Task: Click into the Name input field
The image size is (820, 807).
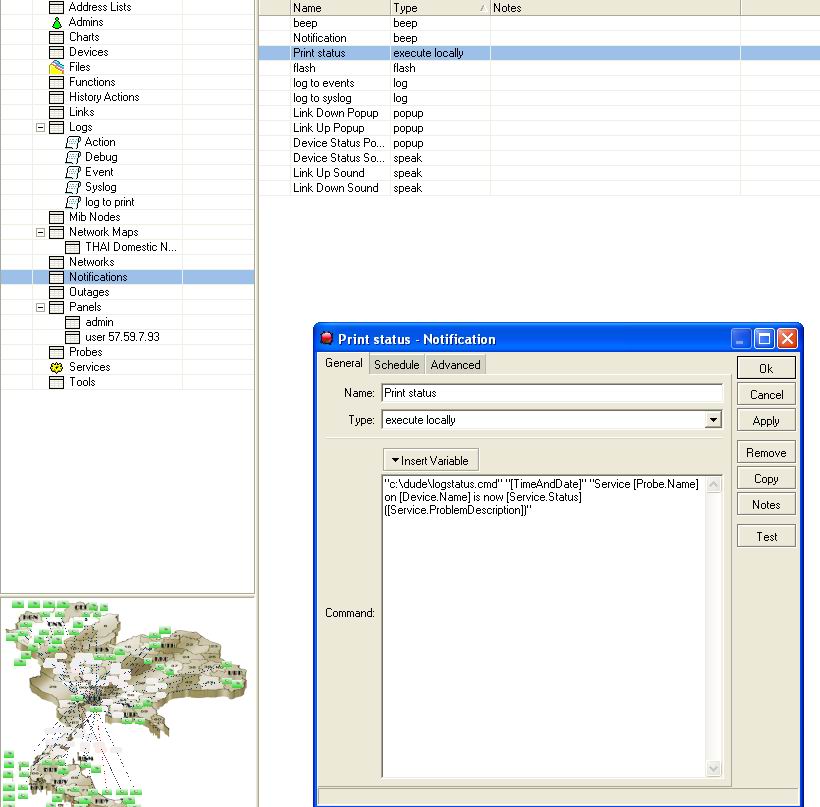Action: click(552, 393)
